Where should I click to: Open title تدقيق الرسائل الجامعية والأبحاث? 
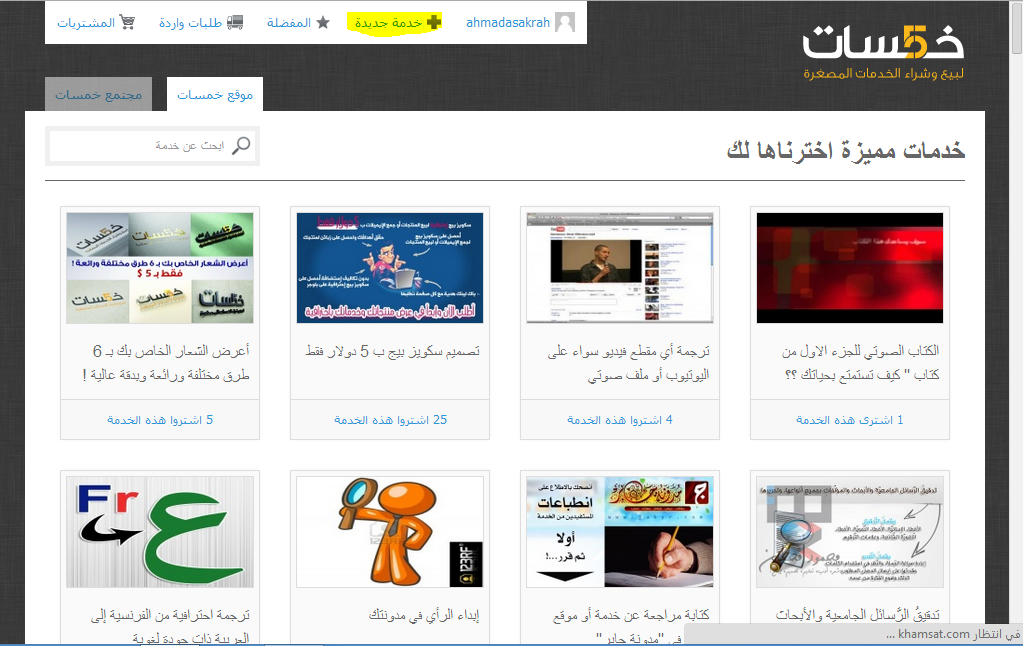857,615
